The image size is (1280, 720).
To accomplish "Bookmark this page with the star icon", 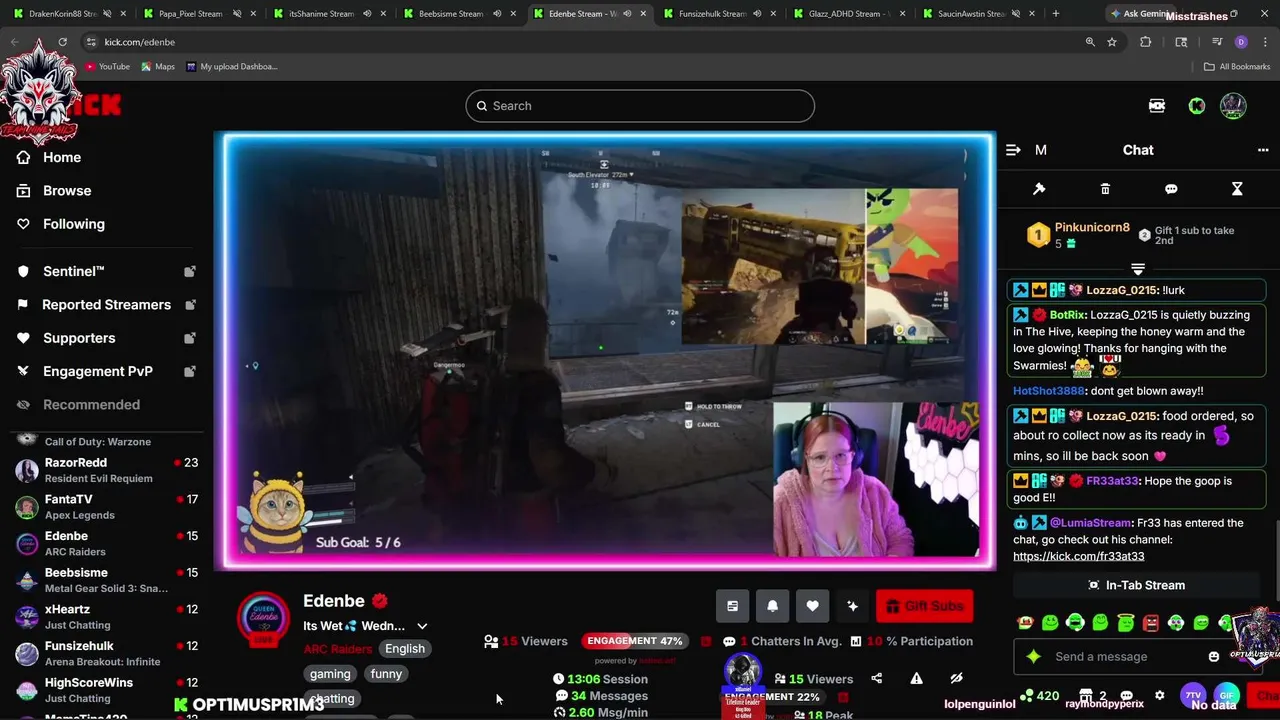I will click(x=1112, y=42).
